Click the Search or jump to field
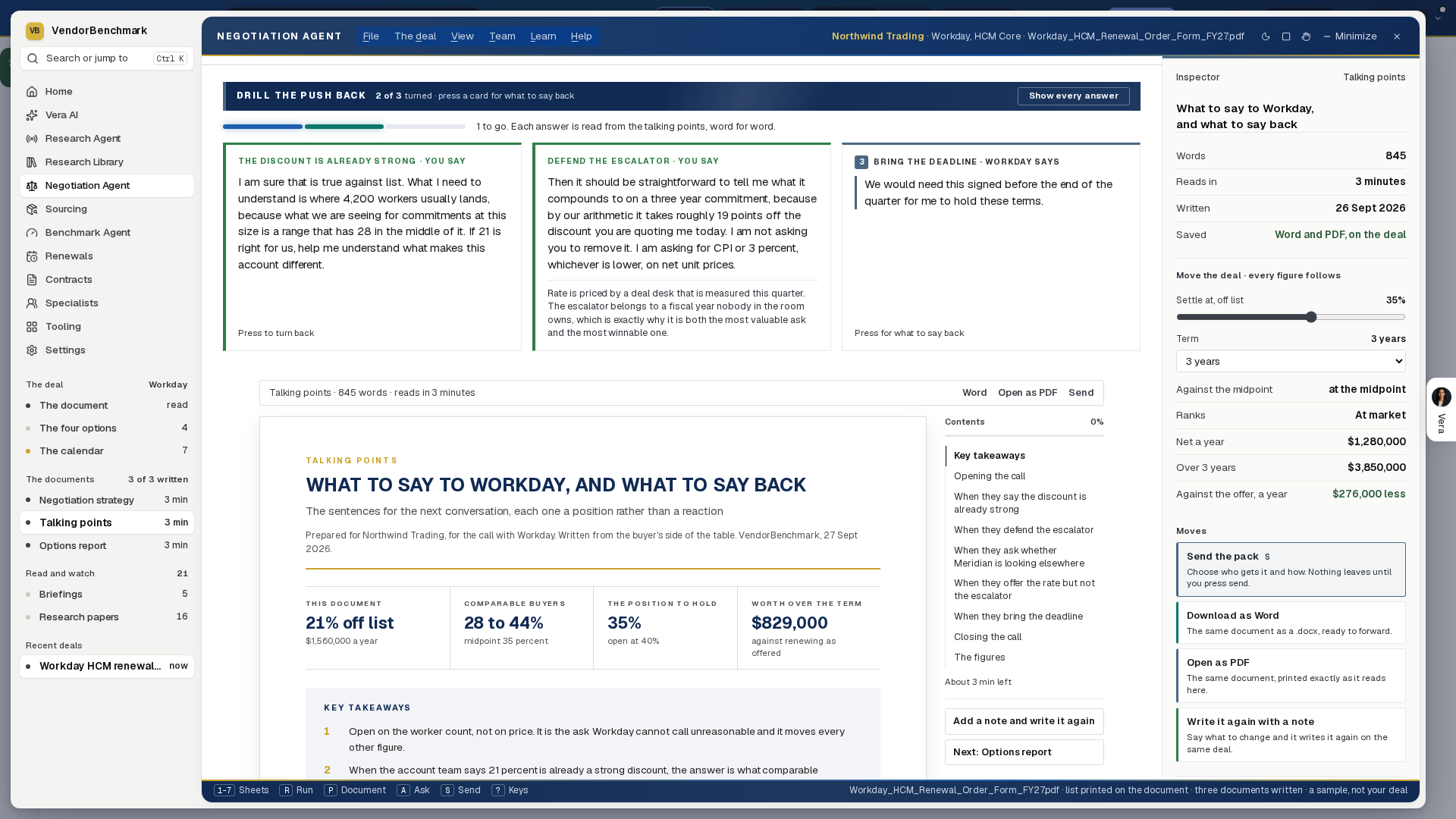Screen dimensions: 1456x819 pyautogui.click(x=106, y=58)
